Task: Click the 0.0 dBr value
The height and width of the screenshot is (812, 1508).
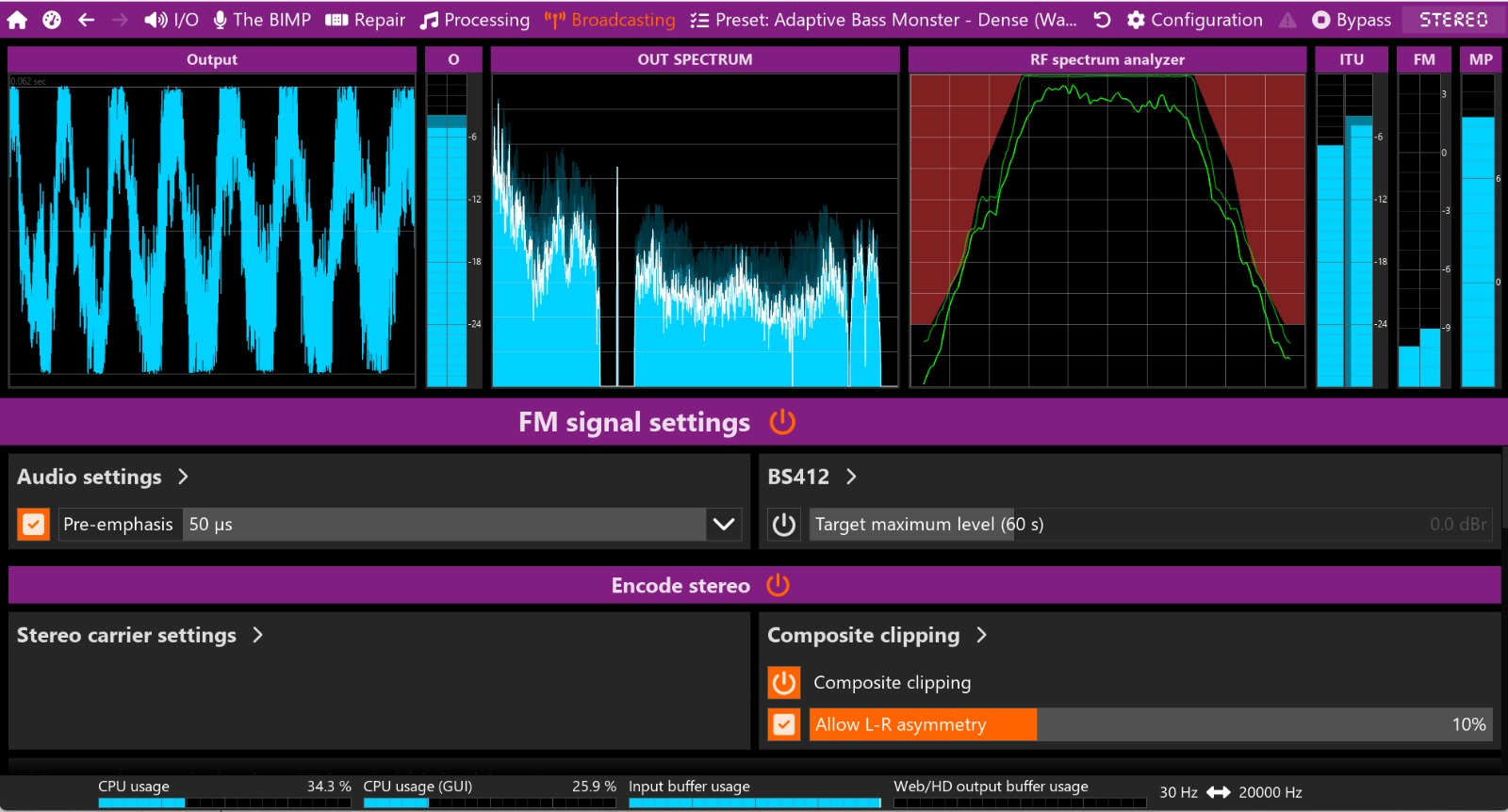Action: click(x=1458, y=525)
